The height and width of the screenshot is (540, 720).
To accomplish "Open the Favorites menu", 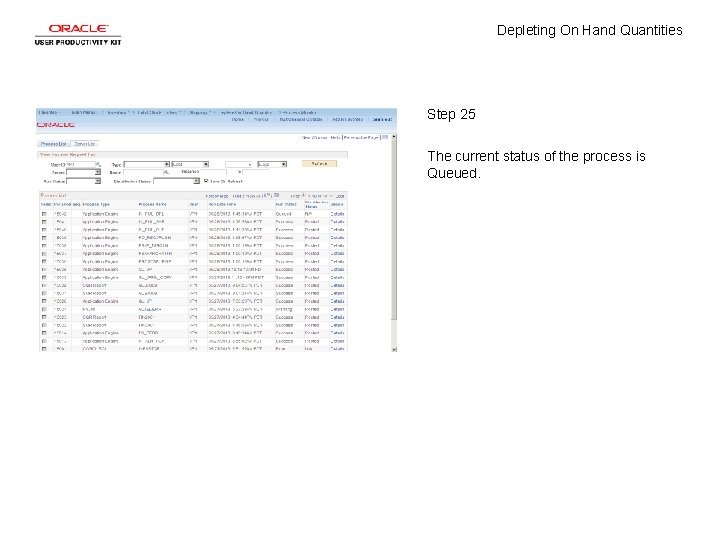I will pyautogui.click(x=48, y=112).
